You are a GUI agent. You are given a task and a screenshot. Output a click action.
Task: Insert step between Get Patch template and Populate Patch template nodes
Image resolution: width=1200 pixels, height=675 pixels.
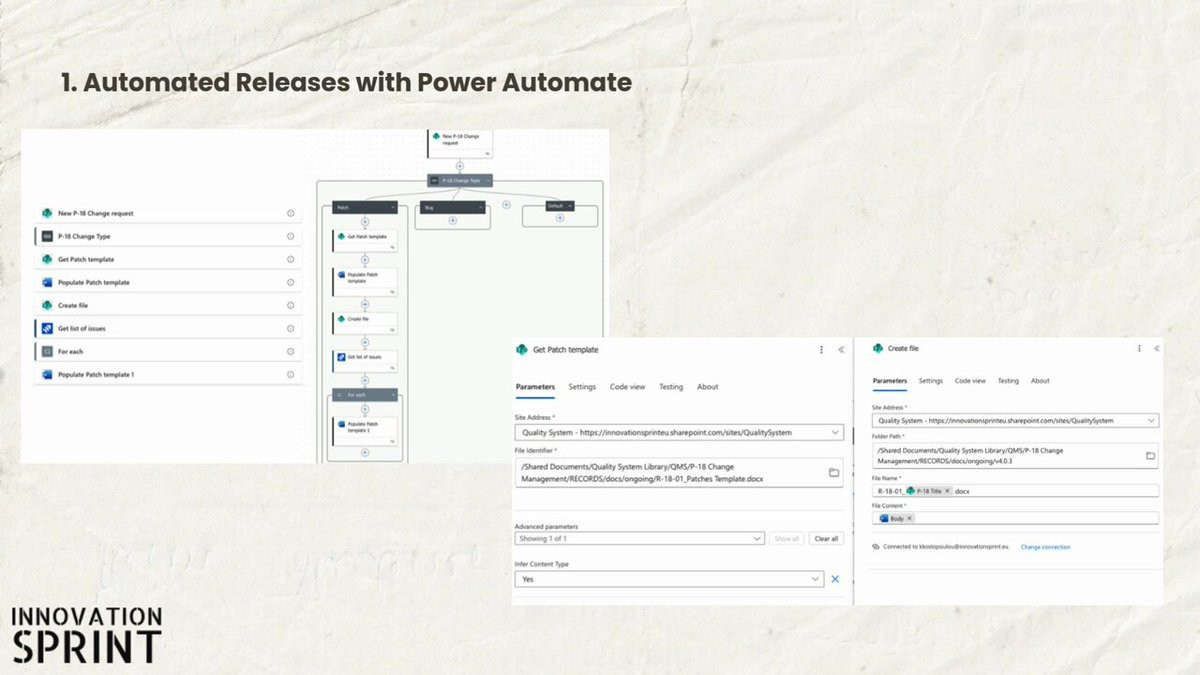point(365,260)
